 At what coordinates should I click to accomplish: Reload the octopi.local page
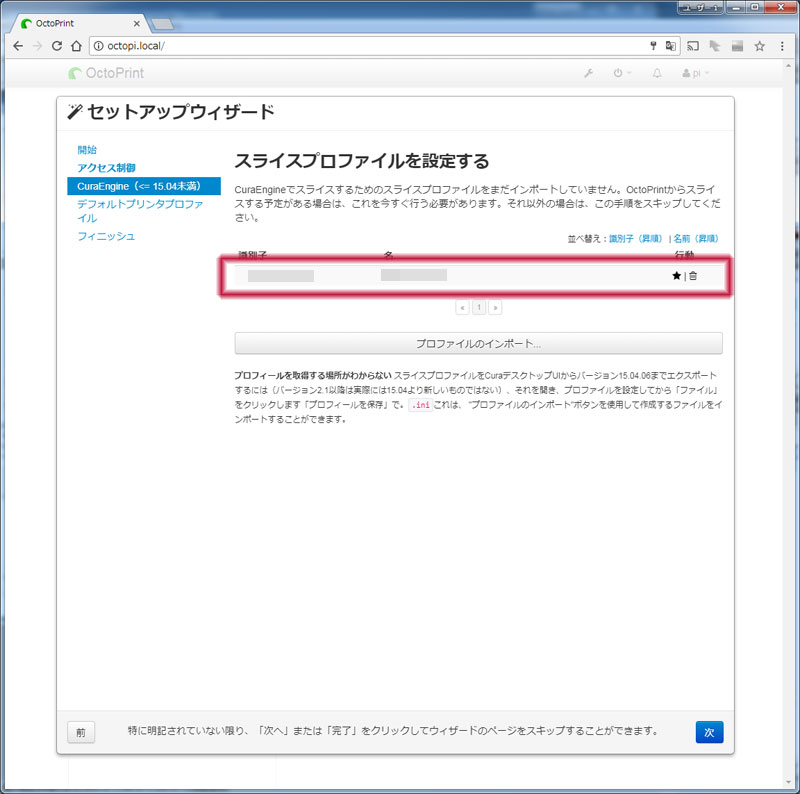[57, 46]
